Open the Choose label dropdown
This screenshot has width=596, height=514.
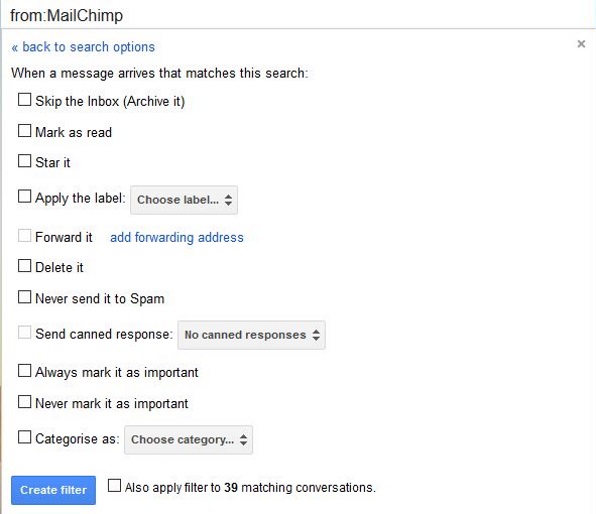coord(184,200)
